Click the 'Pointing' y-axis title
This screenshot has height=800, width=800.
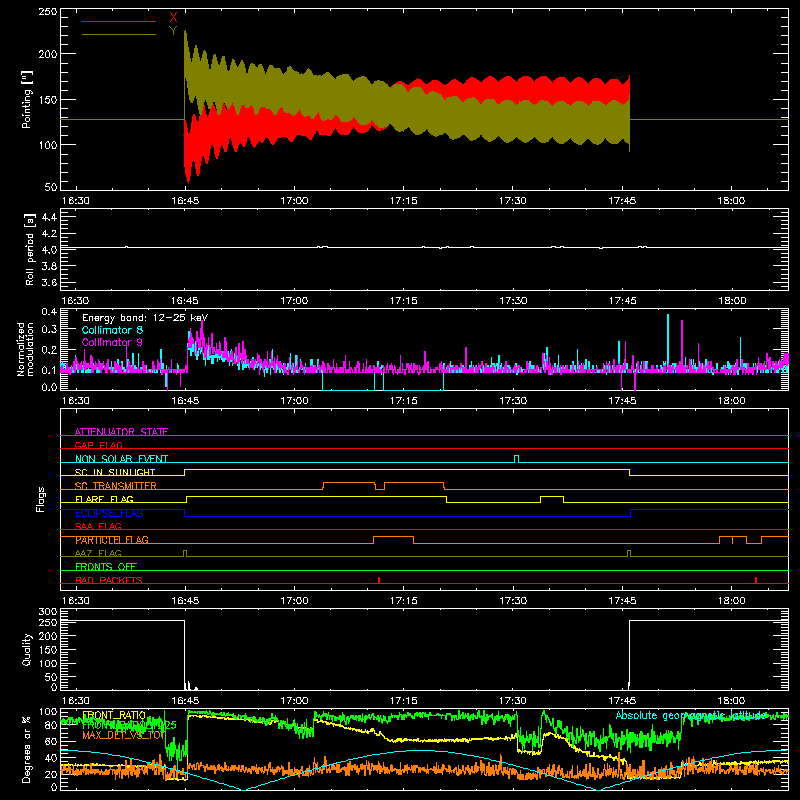click(x=27, y=99)
